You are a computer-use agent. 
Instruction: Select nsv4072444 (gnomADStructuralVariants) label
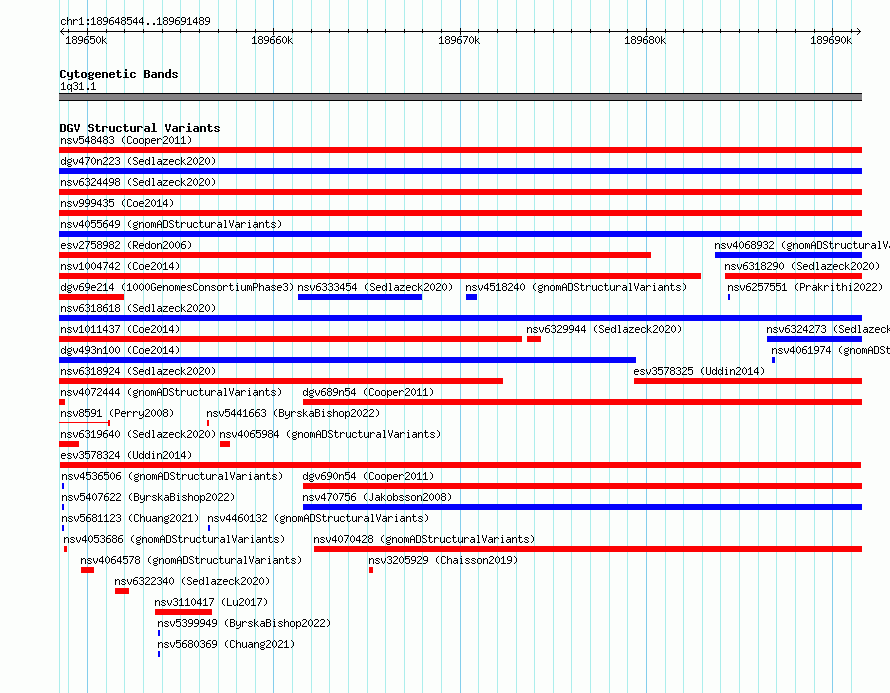click(171, 392)
